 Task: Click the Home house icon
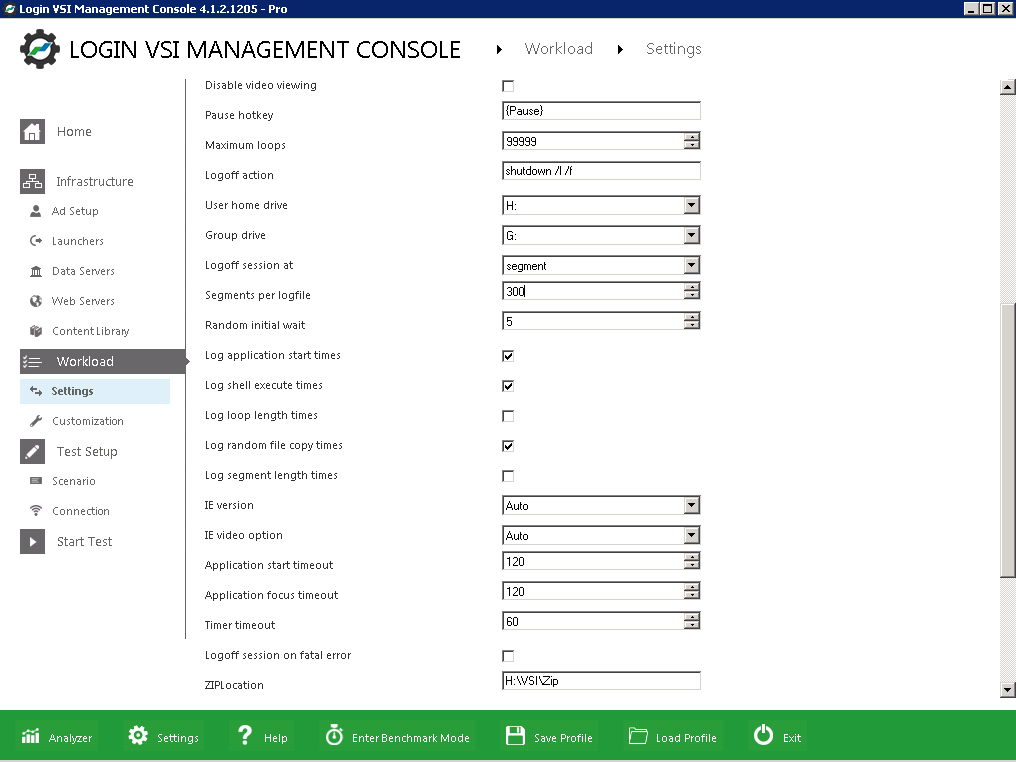tap(32, 132)
